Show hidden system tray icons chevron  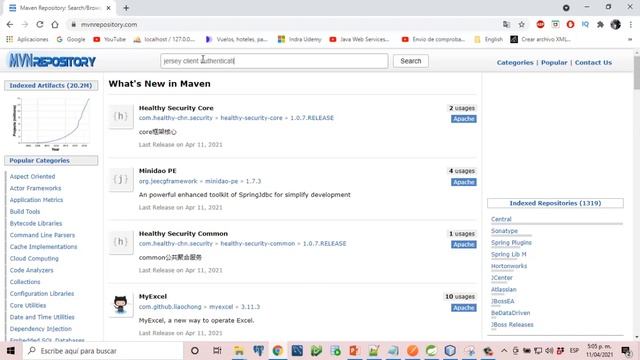coord(504,351)
